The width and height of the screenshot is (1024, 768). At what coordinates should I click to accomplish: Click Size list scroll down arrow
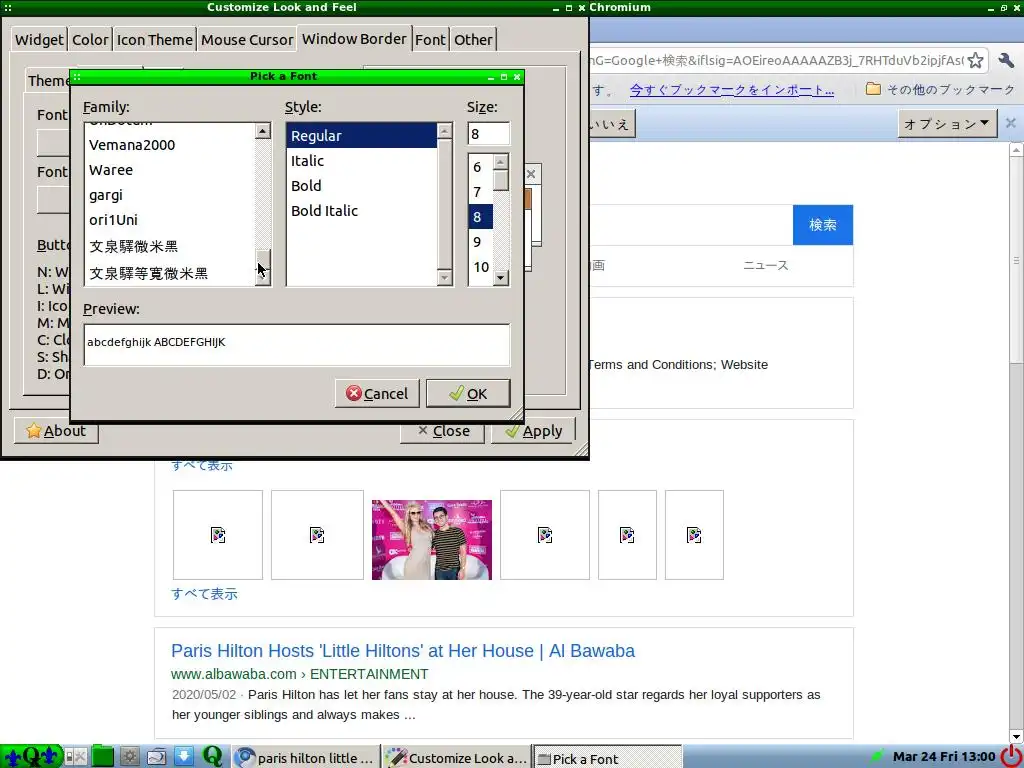click(501, 278)
